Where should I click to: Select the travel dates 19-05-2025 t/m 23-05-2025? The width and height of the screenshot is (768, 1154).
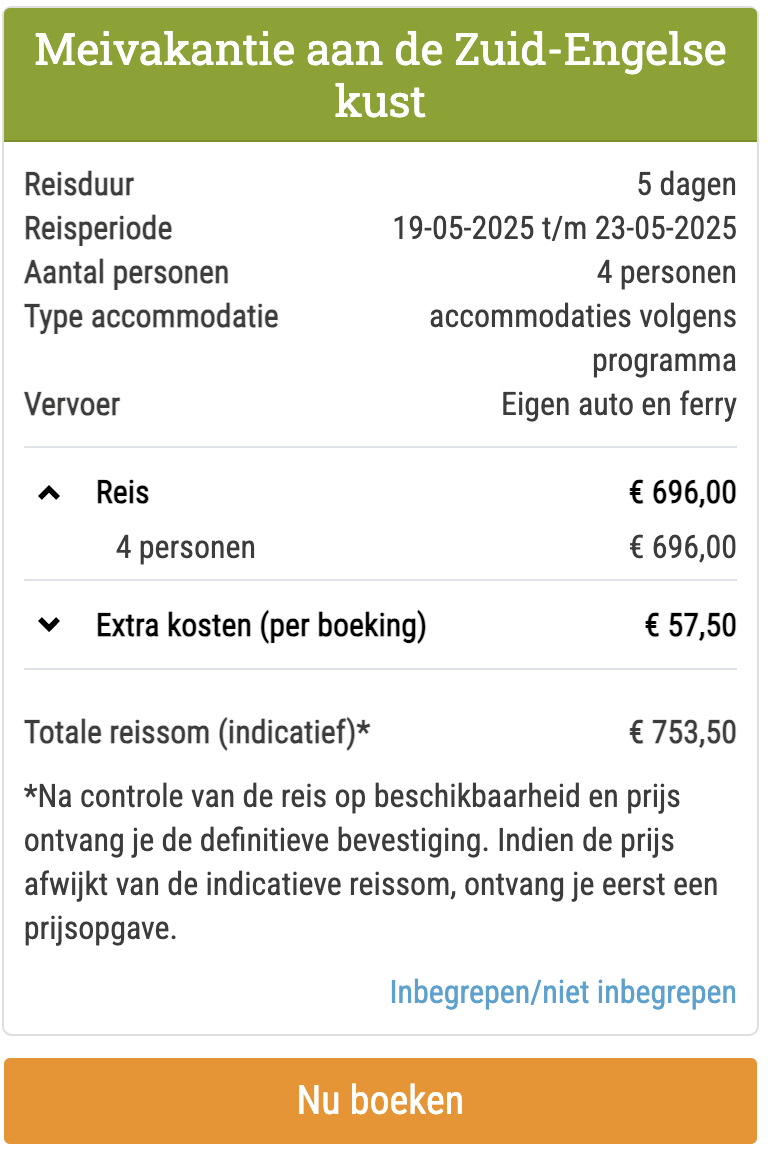tap(564, 229)
